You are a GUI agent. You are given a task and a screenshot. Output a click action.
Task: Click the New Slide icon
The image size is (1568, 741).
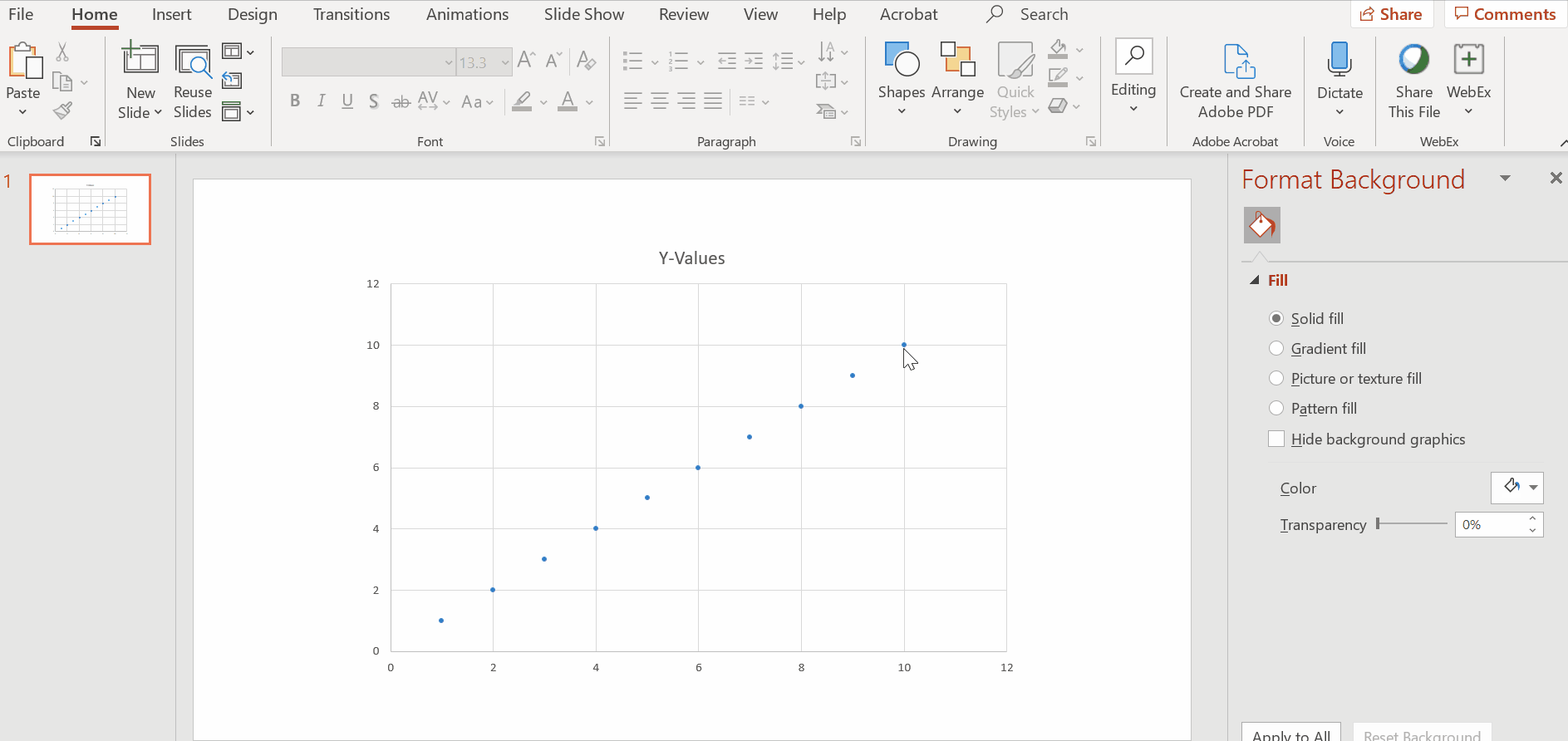tap(140, 59)
